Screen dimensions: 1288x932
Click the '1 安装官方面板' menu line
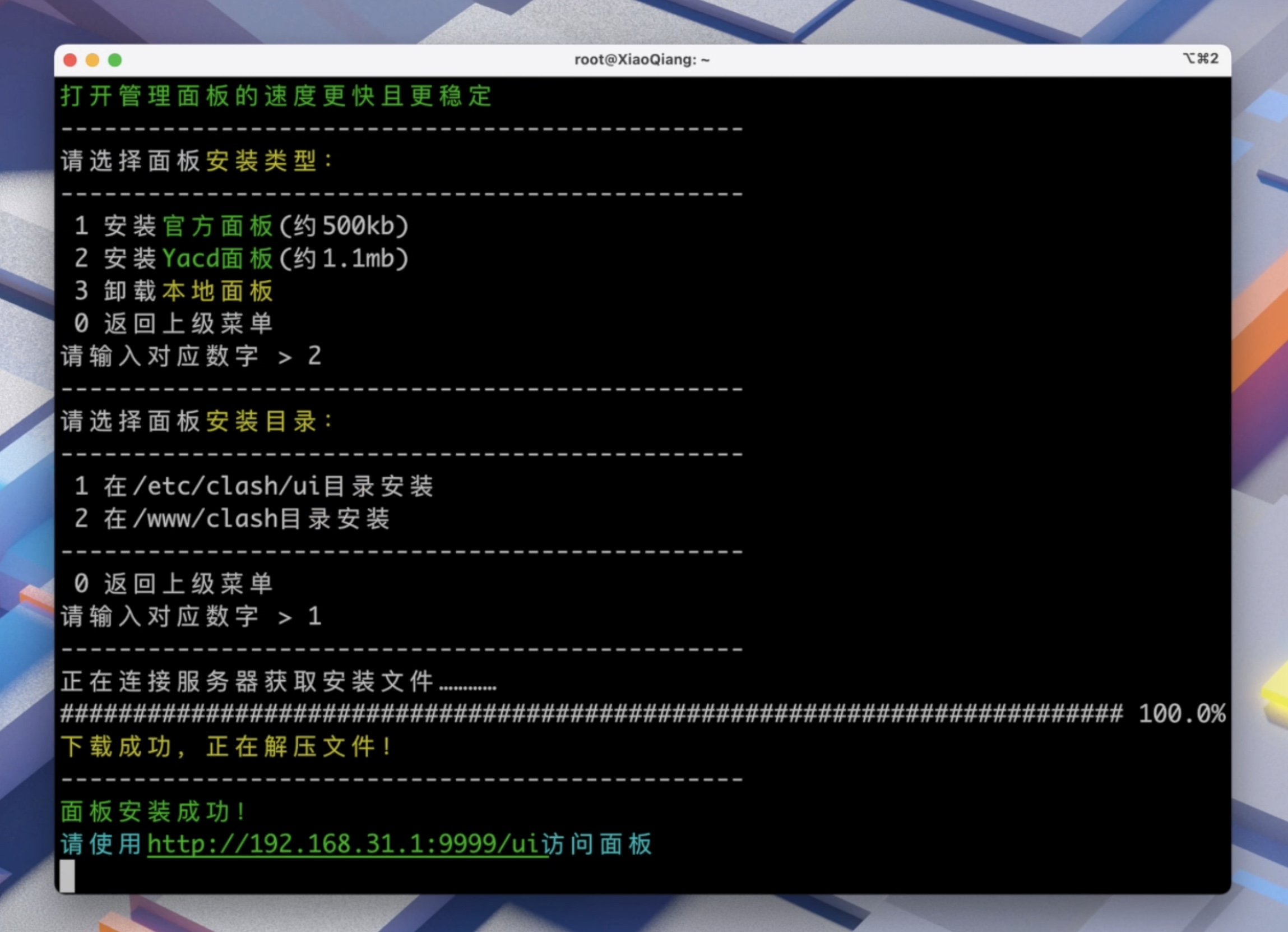pyautogui.click(x=242, y=226)
